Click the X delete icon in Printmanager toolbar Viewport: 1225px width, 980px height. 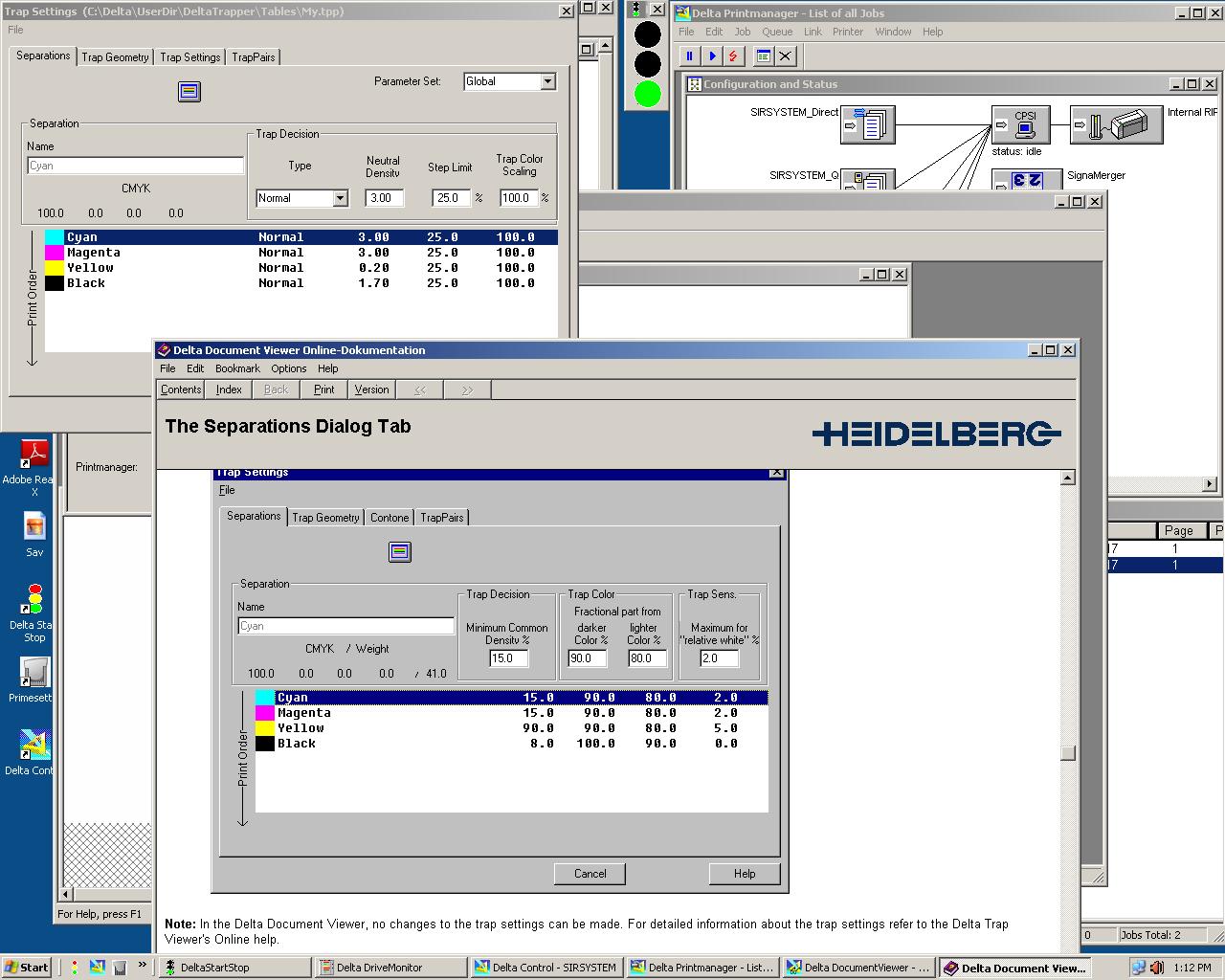tap(786, 56)
